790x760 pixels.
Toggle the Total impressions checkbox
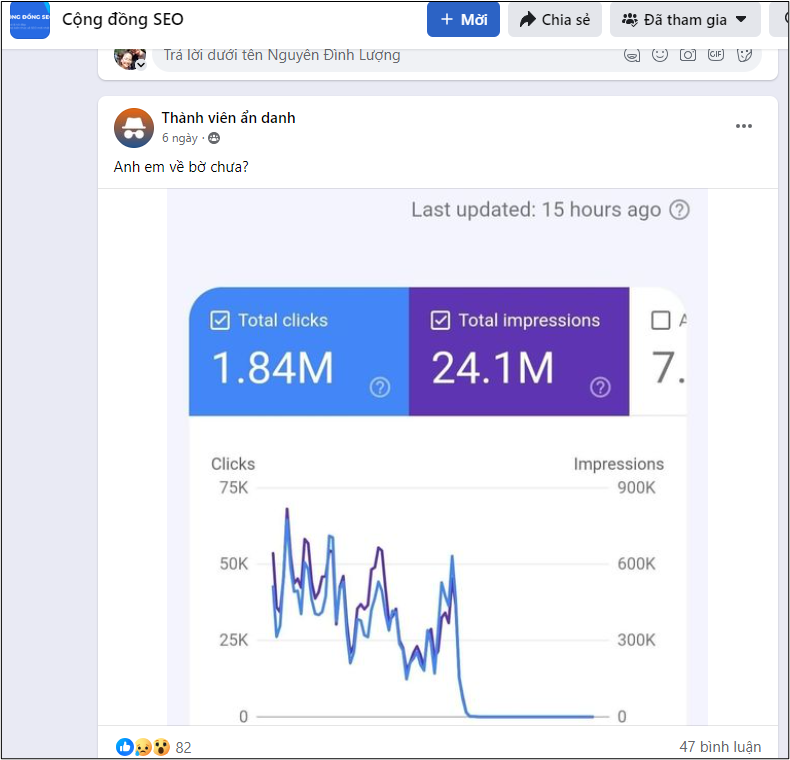tap(440, 321)
